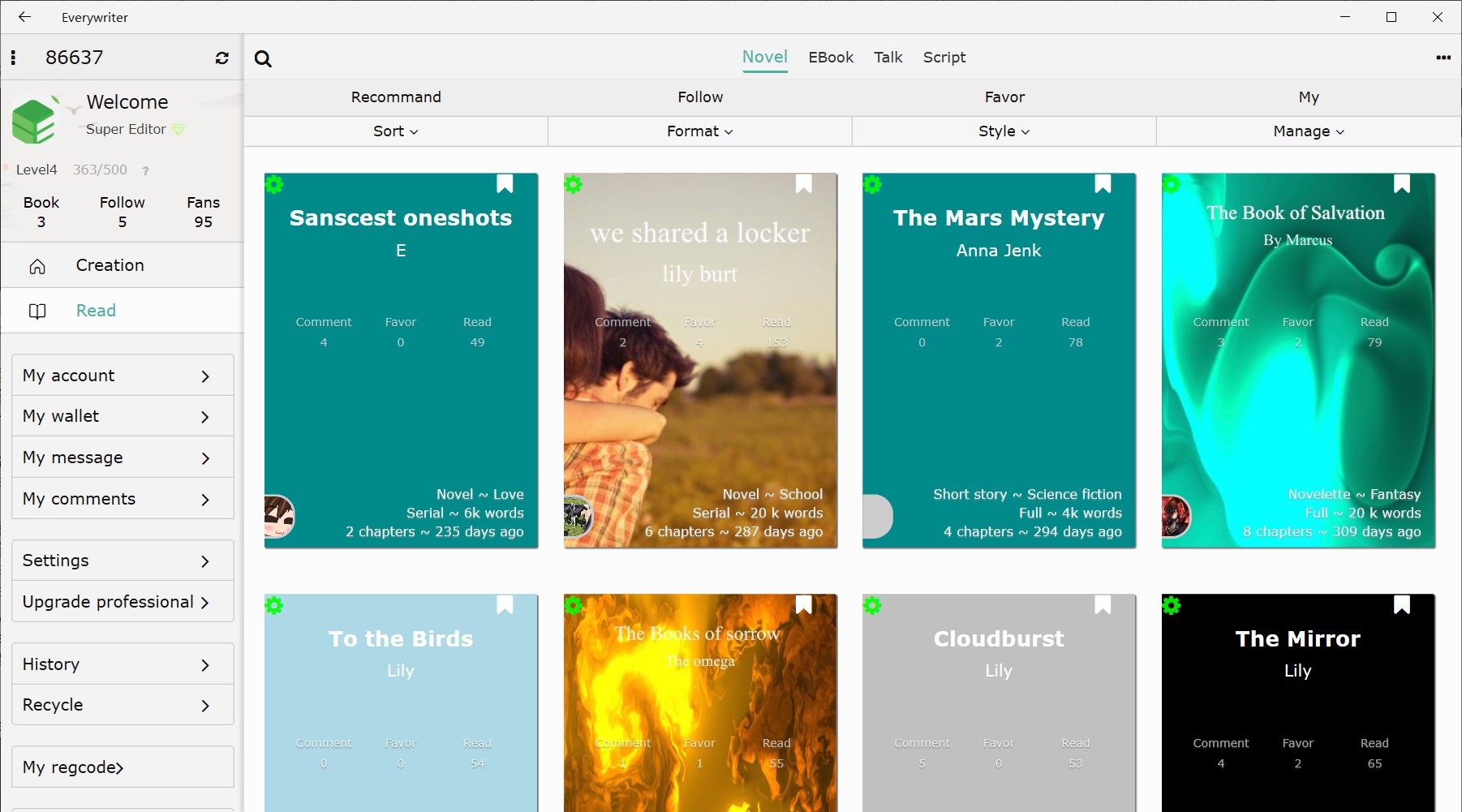View the Fans 95 list

[203, 212]
